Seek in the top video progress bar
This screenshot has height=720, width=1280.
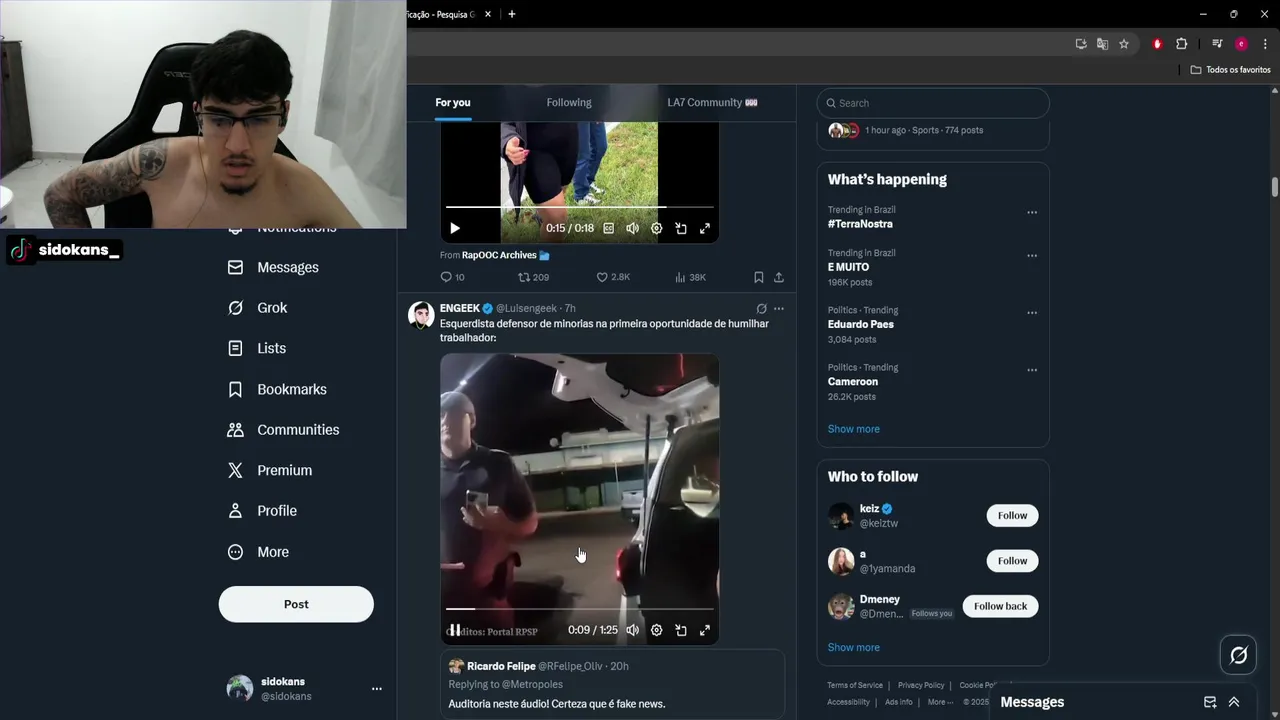pyautogui.click(x=580, y=207)
